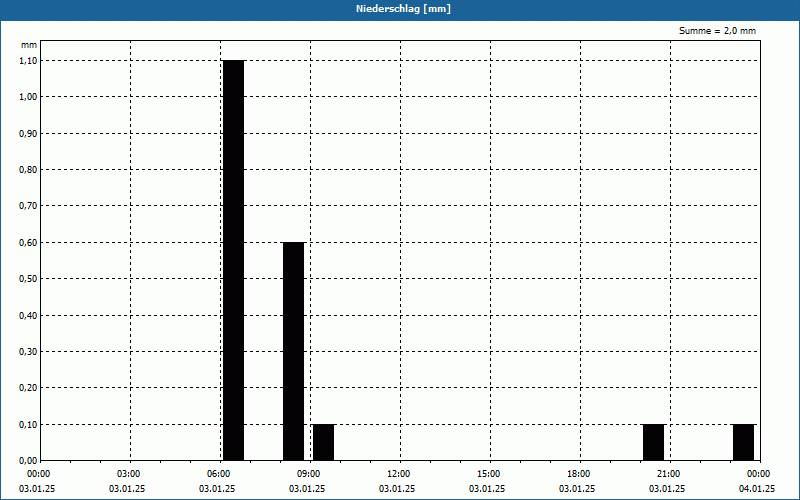This screenshot has width=800, height=500.
Task: Select the 06:00 time axis label
Action: pyautogui.click(x=218, y=474)
